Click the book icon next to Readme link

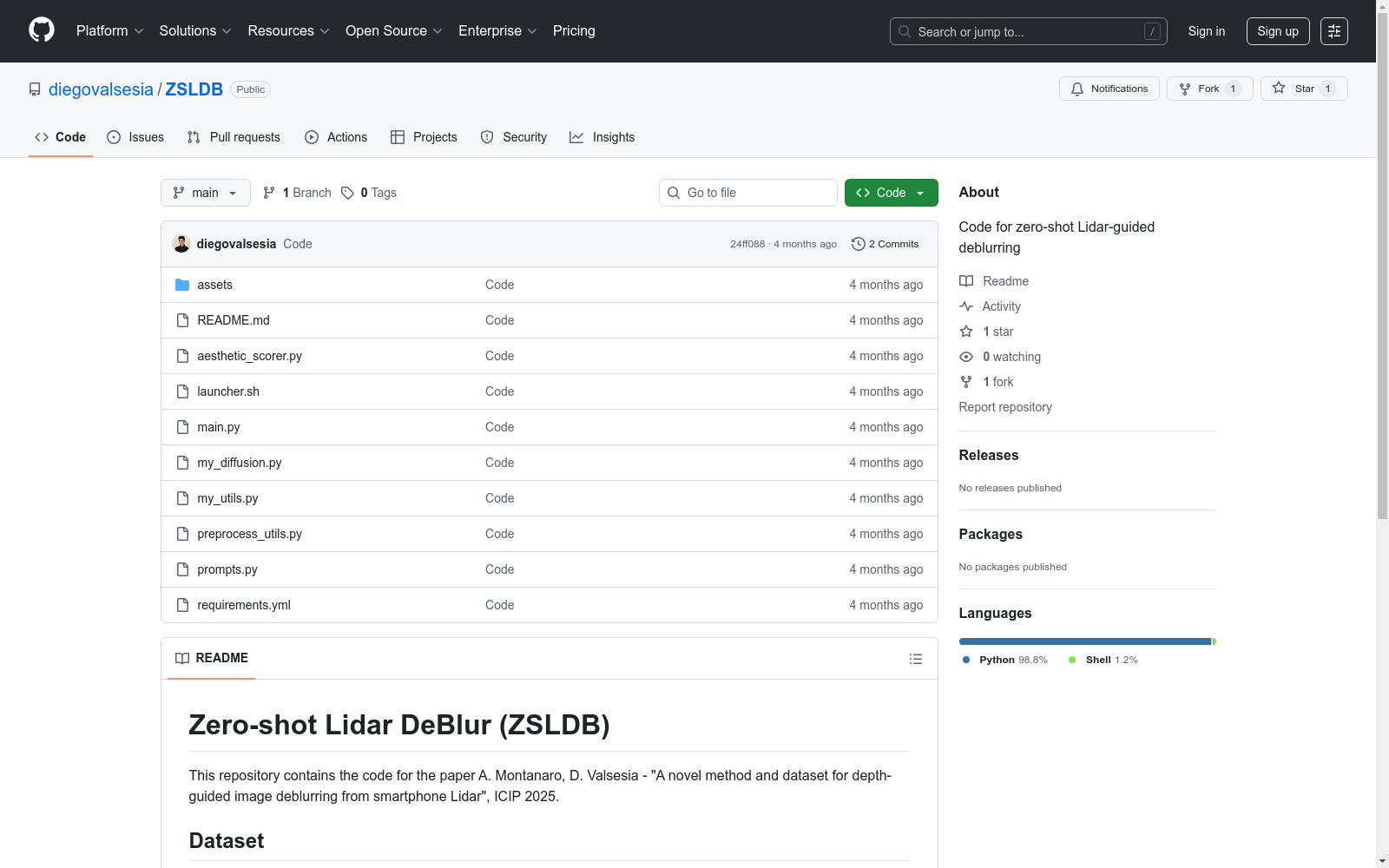(x=966, y=281)
